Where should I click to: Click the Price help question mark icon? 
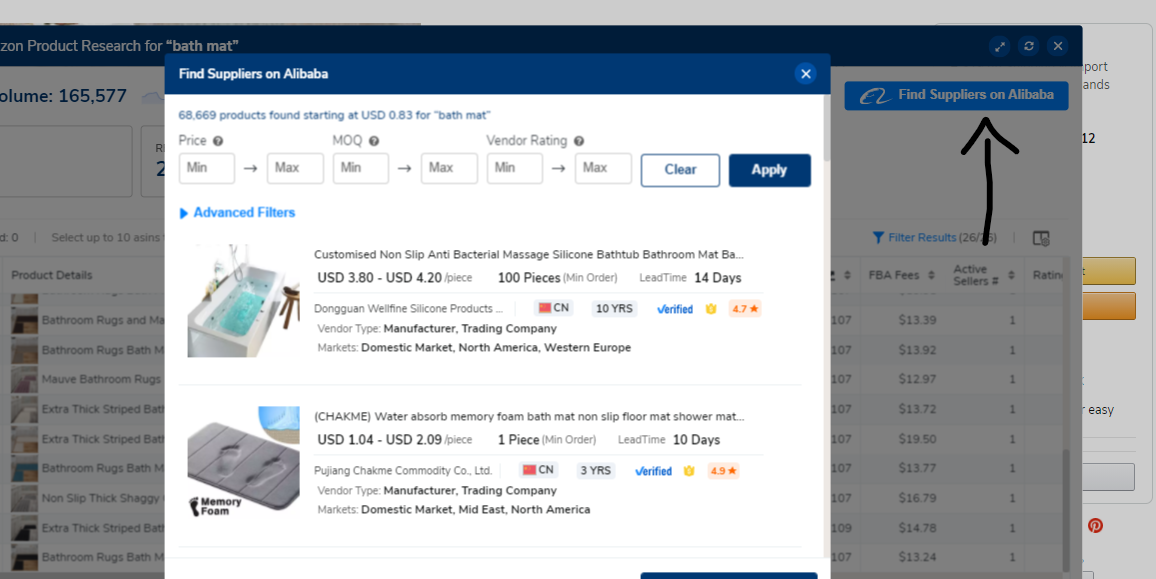[x=218, y=141]
